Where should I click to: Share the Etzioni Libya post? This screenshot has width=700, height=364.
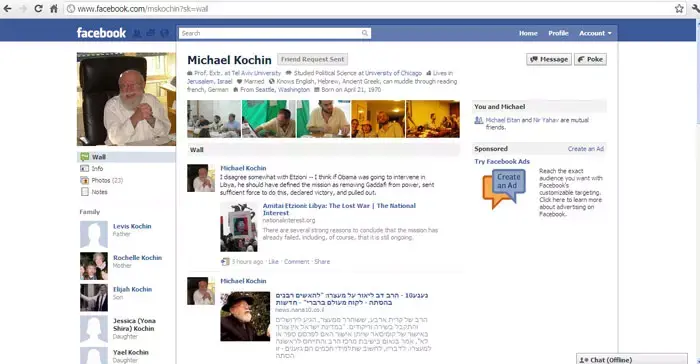point(322,262)
